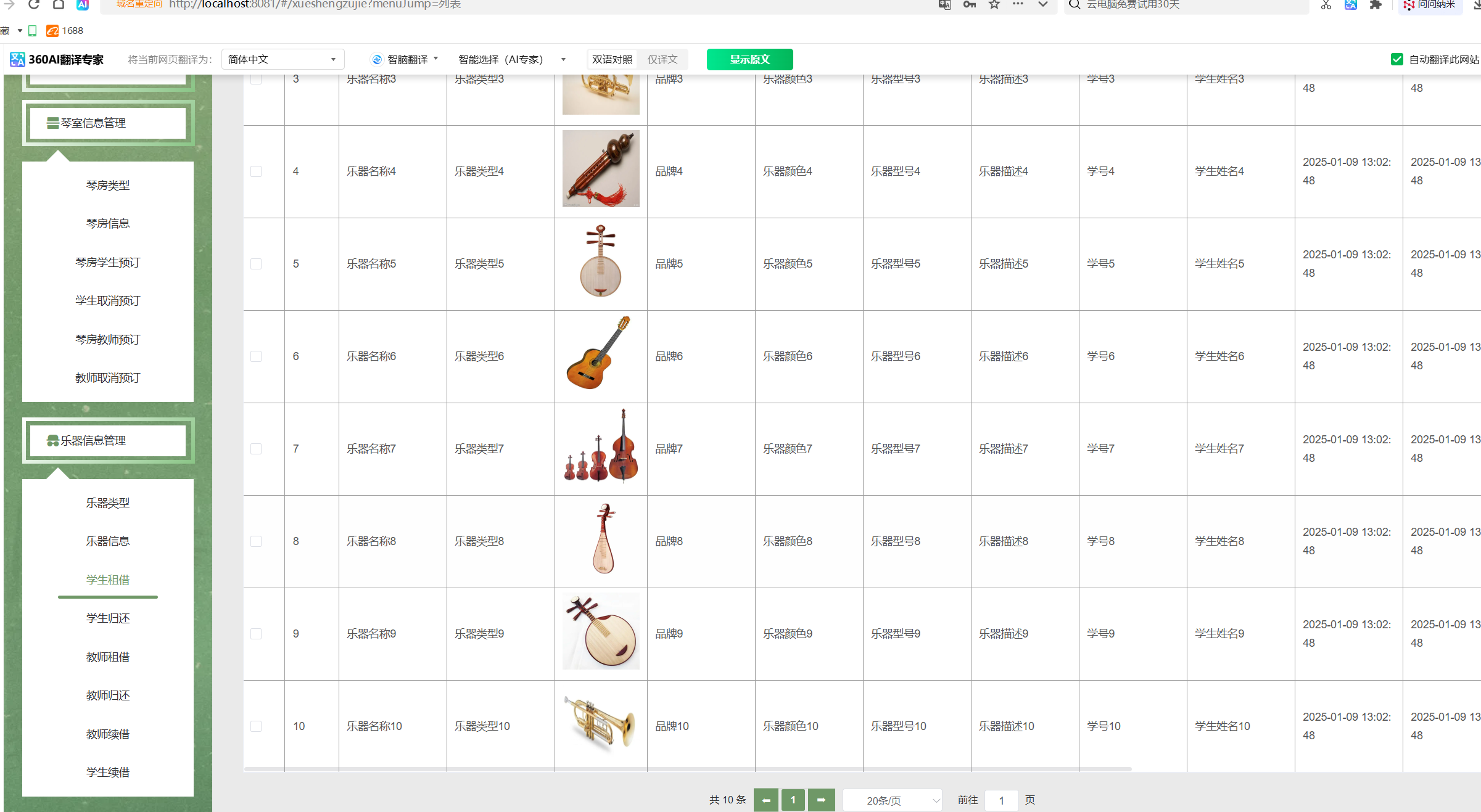Click the guitar thumbnail in row 6

click(x=600, y=355)
